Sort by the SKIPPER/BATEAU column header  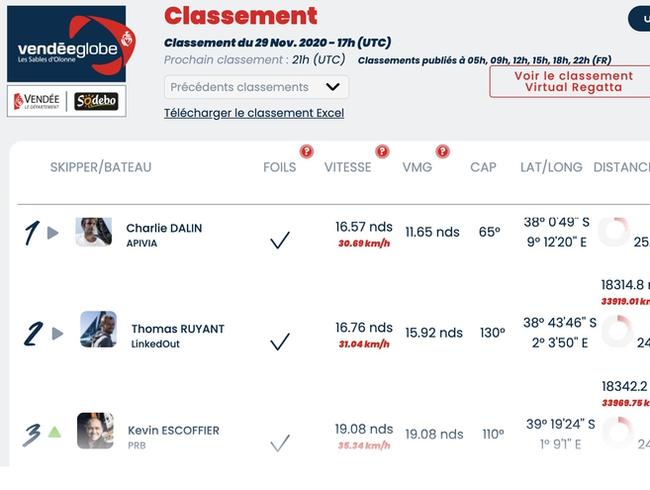pos(101,167)
